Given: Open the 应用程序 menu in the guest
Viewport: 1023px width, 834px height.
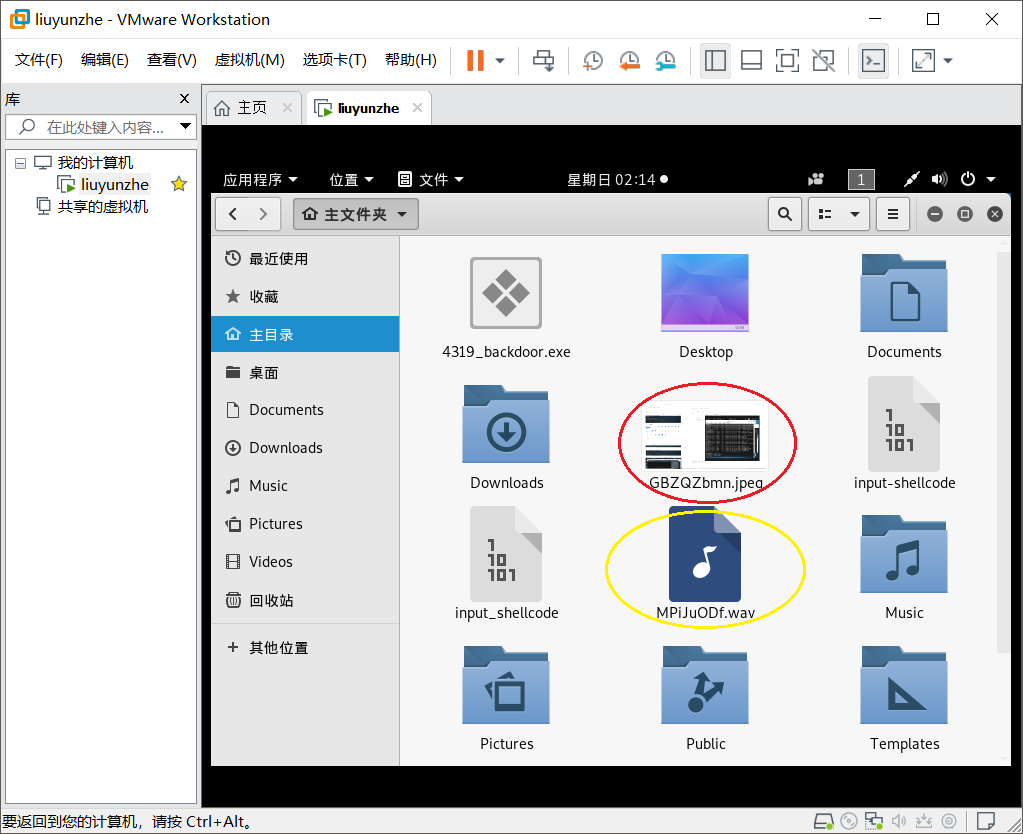Looking at the screenshot, I should click(260, 179).
